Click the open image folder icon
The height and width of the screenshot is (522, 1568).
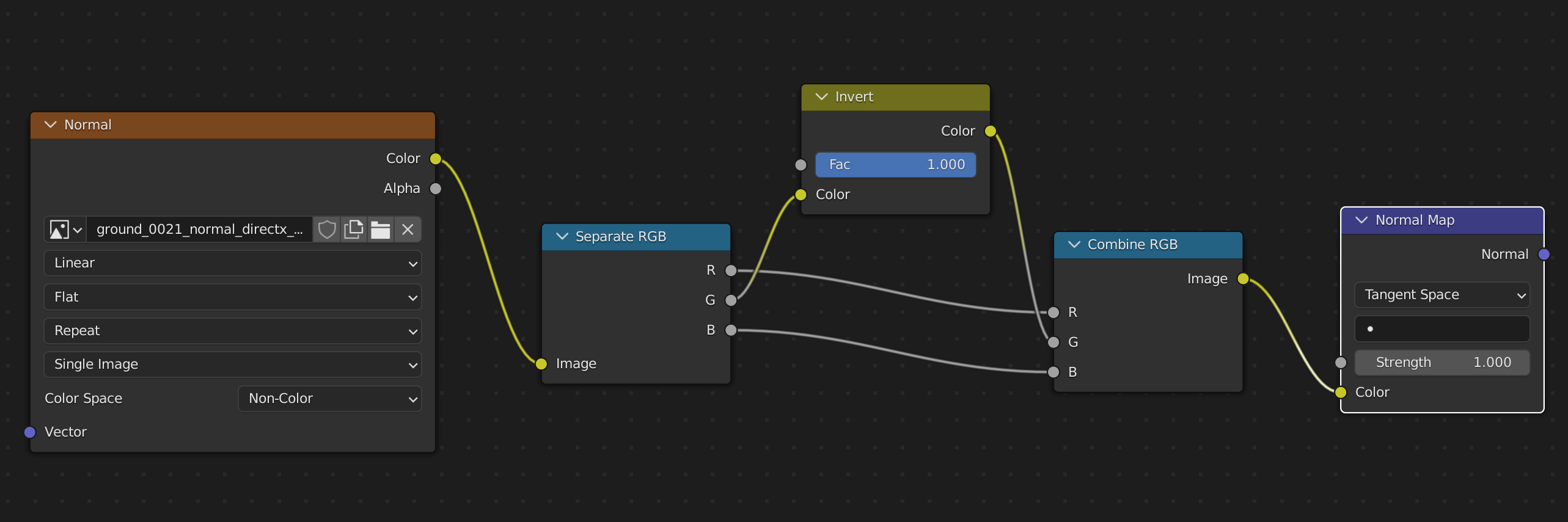point(381,230)
